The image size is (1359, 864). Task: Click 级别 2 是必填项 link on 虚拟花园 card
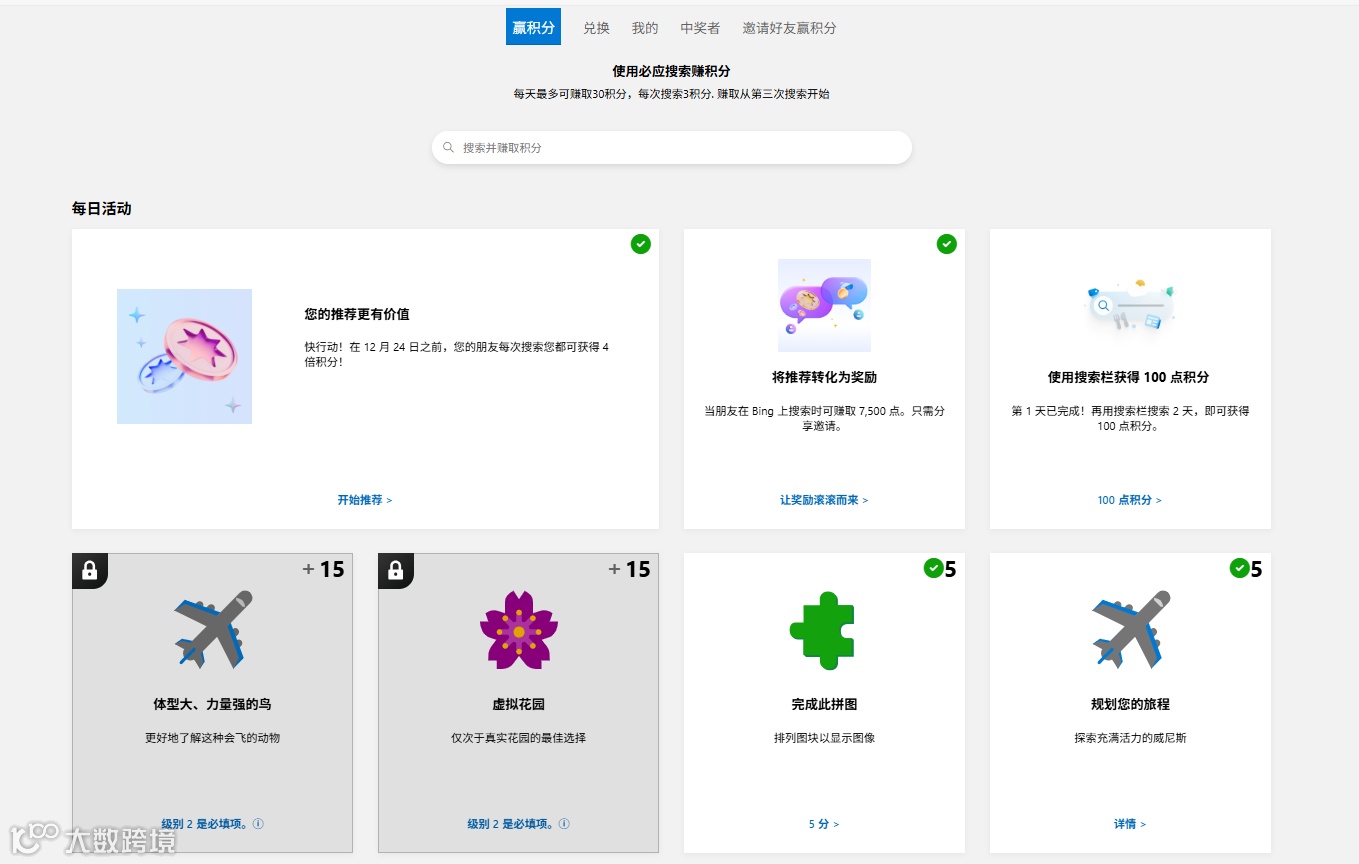510,824
